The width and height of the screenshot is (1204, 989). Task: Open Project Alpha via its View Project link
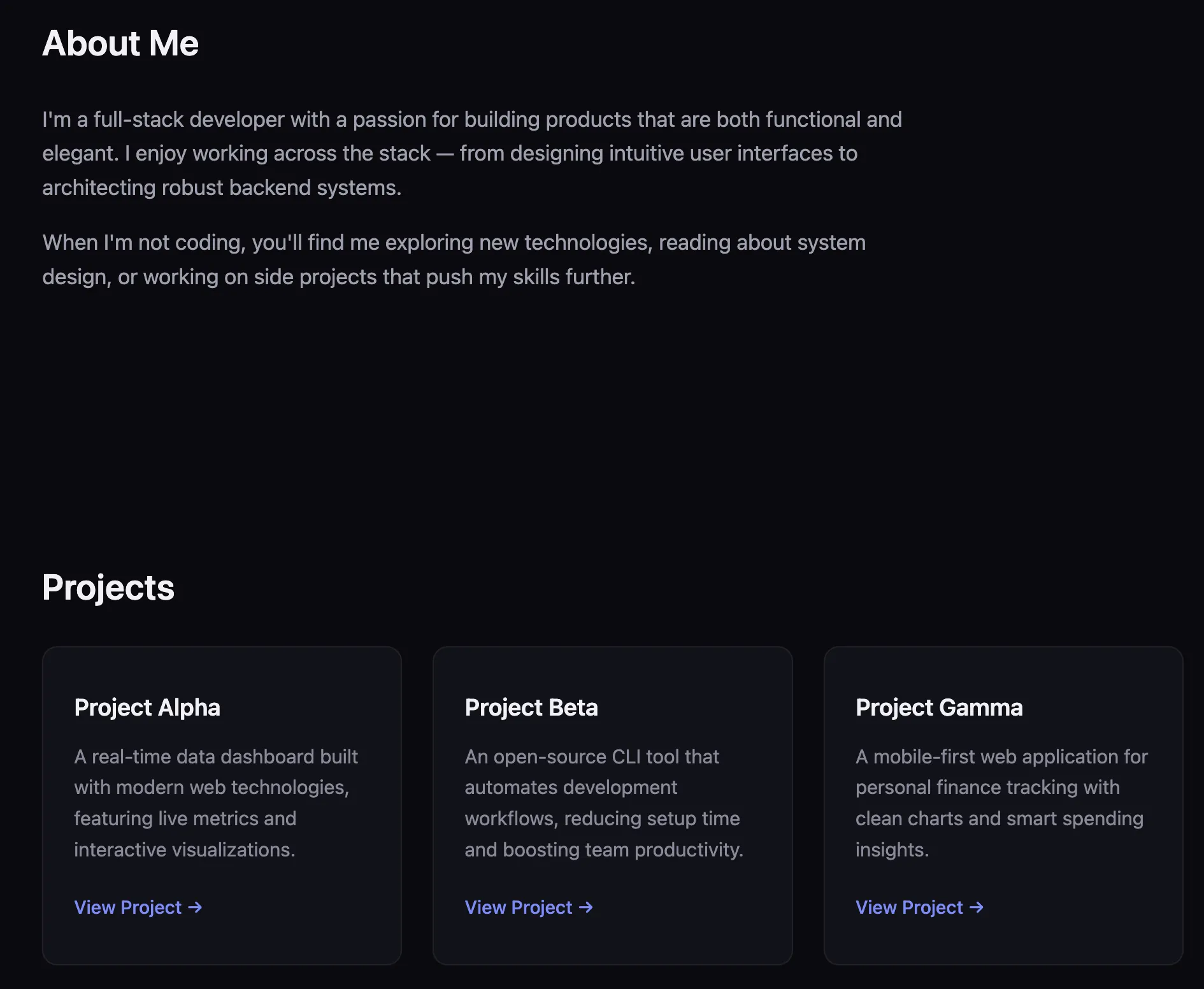(x=127, y=907)
